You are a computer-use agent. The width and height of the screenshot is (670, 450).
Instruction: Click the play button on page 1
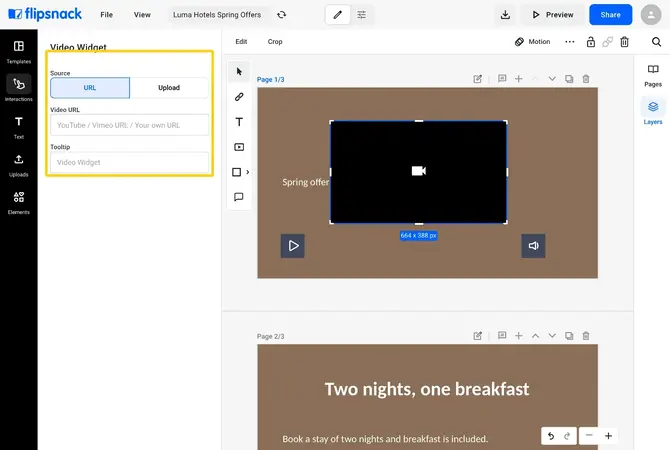coord(293,246)
